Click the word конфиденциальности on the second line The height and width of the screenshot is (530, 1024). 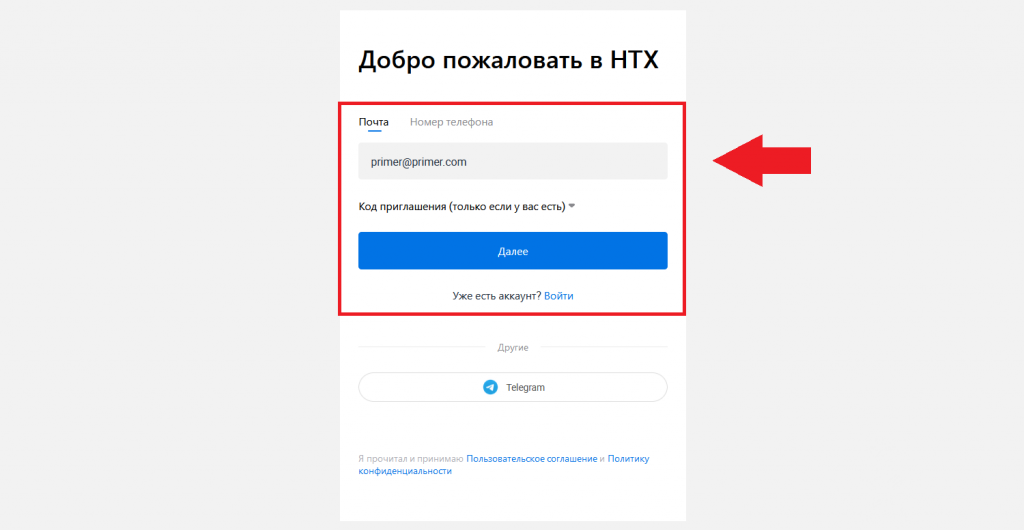click(x=405, y=471)
